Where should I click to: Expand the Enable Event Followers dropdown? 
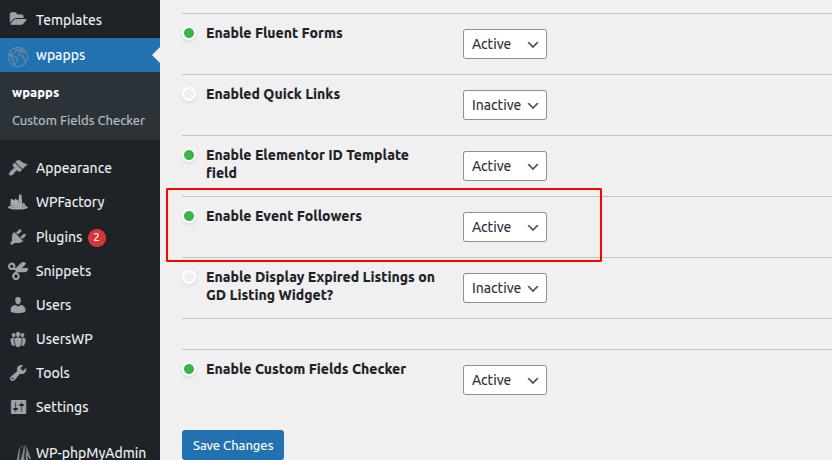pos(505,227)
